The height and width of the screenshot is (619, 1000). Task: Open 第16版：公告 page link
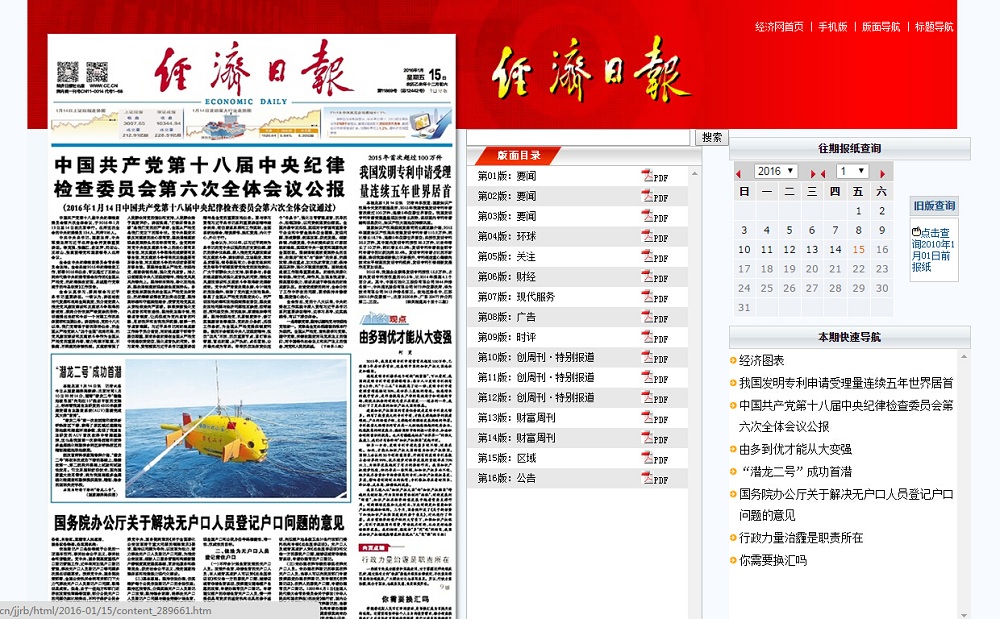point(507,478)
